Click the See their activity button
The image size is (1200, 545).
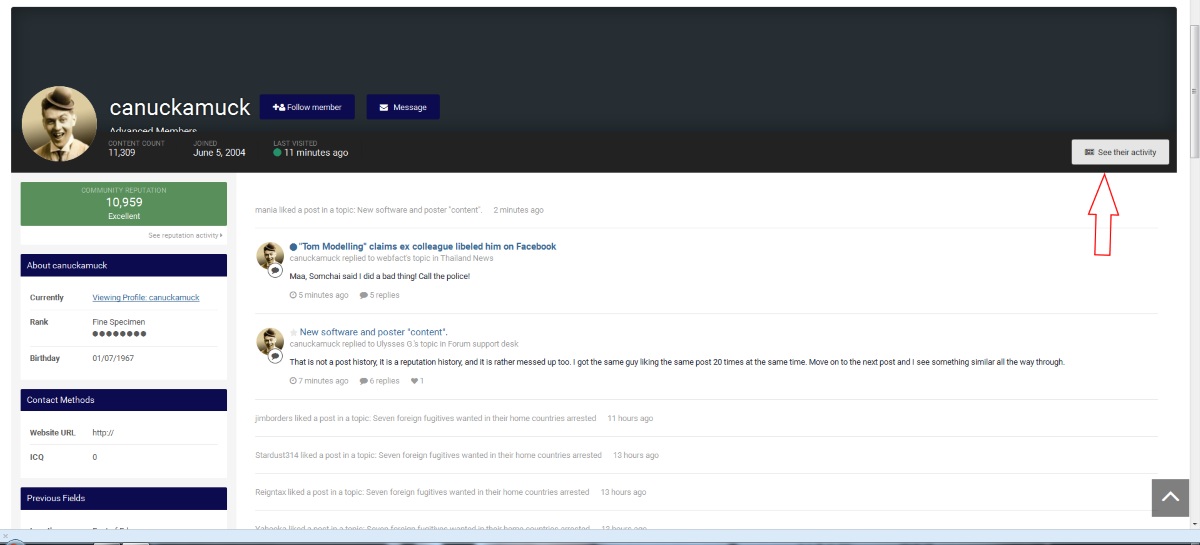pos(1120,152)
